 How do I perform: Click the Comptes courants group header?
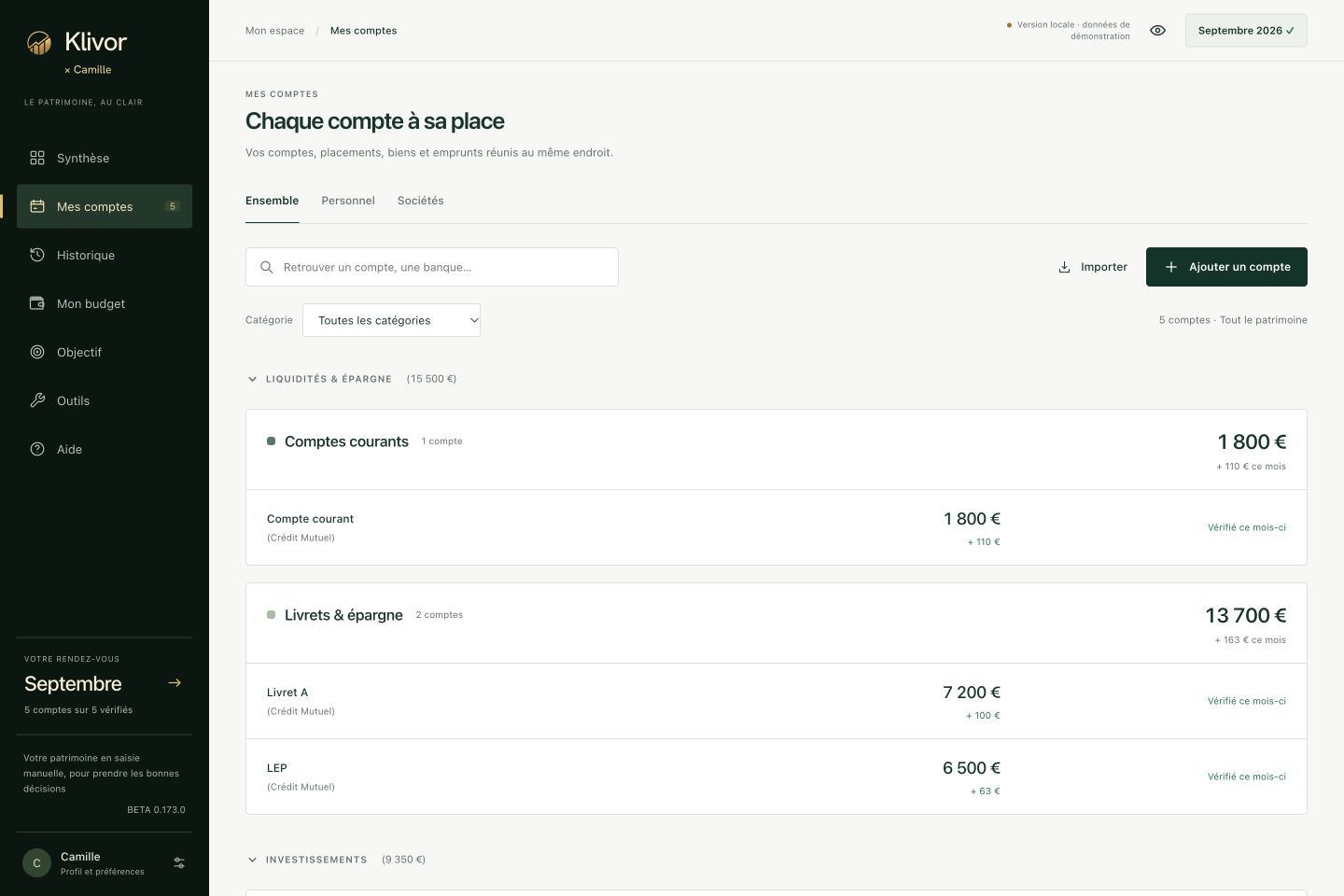(777, 450)
